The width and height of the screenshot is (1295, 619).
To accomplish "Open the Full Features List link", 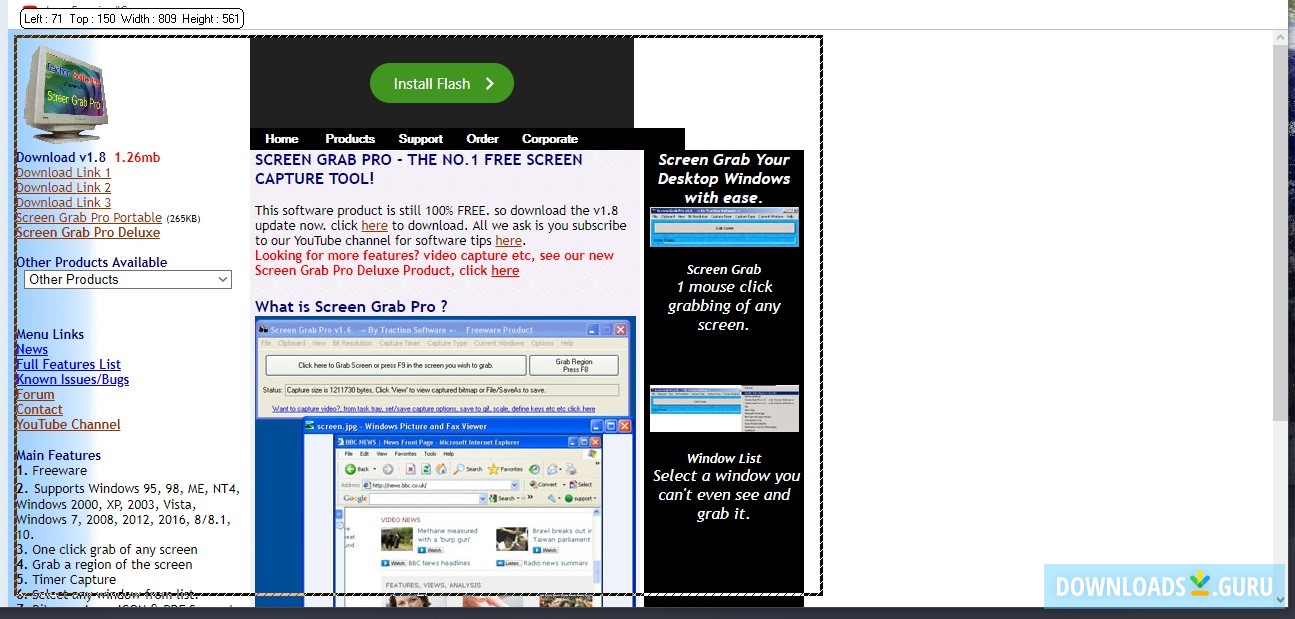I will click(x=68, y=364).
